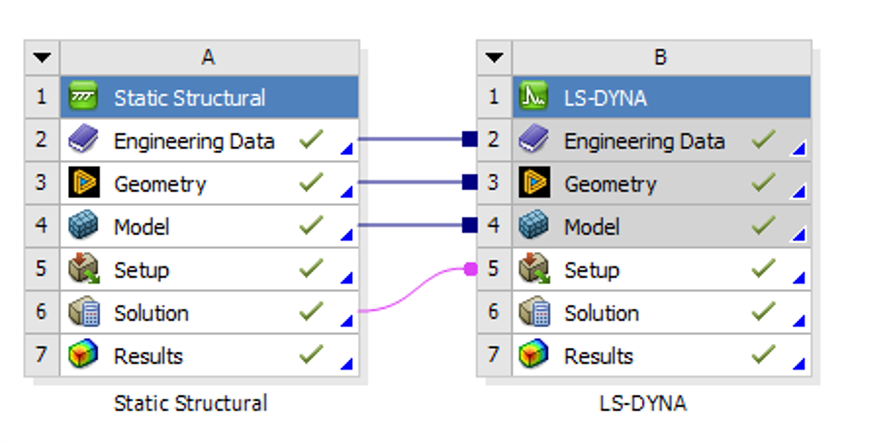Open system B dropdown menu arrow
The height and width of the screenshot is (443, 887).
point(494,57)
